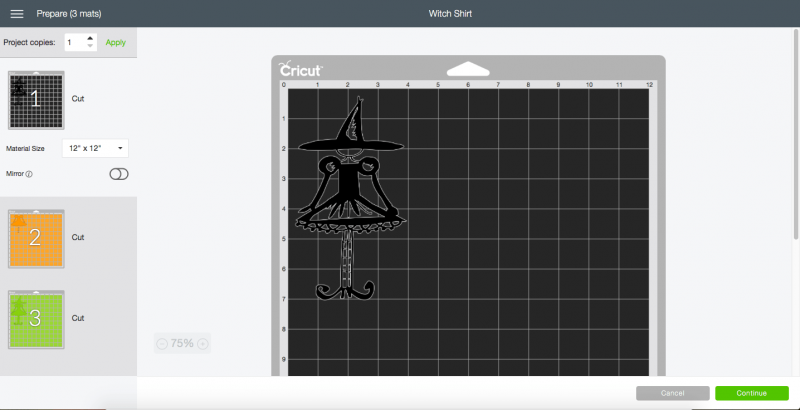Click the vertical scrollbar on the right
The height and width of the screenshot is (410, 800).
(795, 150)
